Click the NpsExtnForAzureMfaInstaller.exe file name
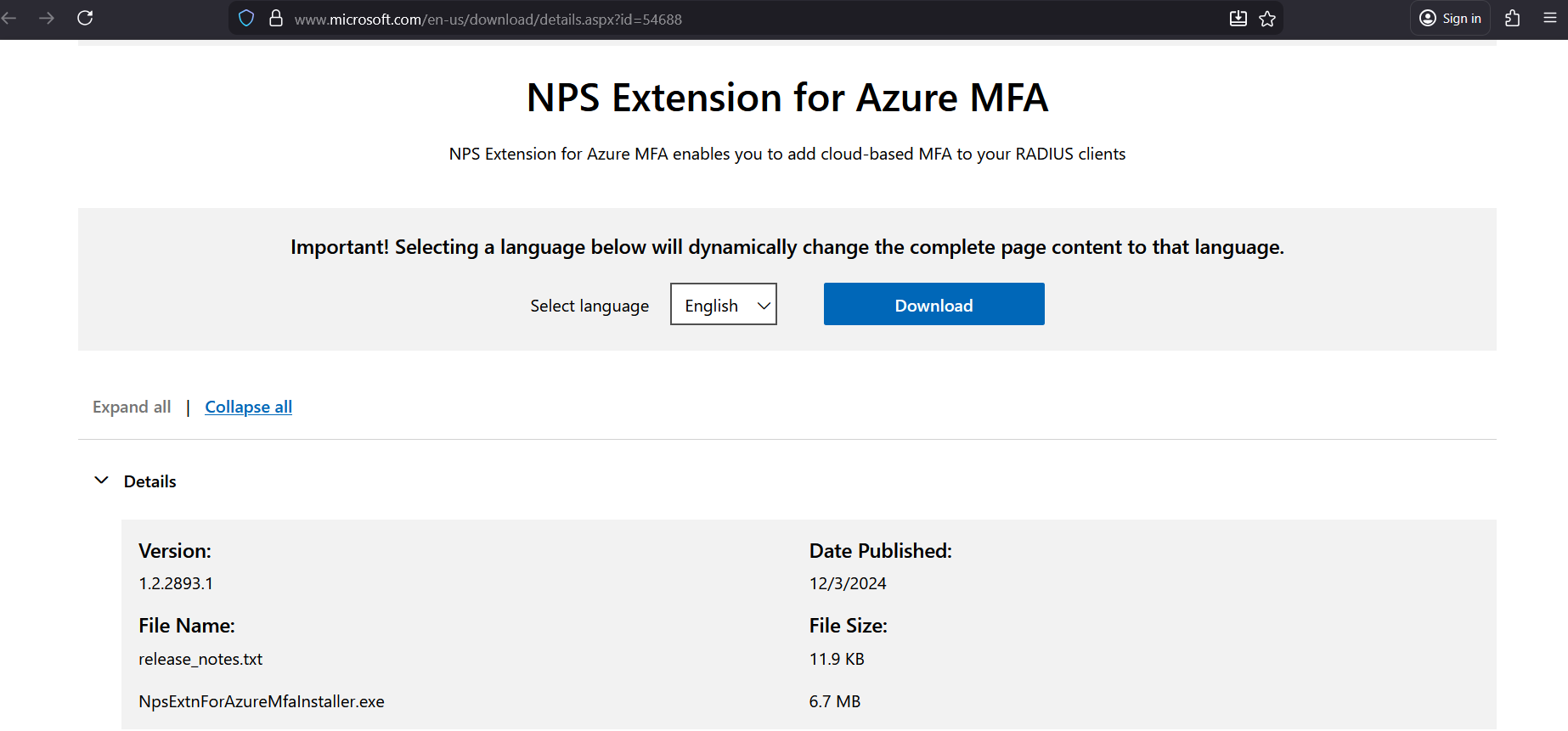The image size is (1568, 731). point(262,702)
